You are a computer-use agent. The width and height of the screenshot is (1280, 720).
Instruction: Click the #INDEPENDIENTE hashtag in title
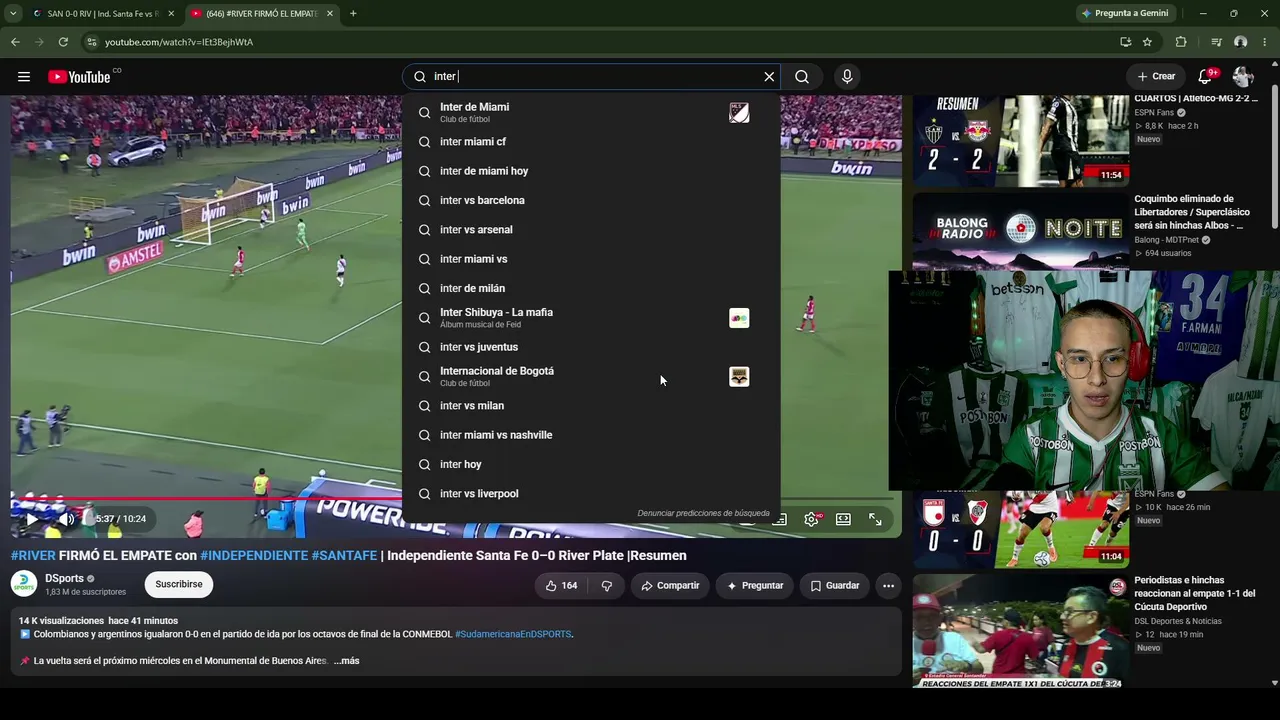(x=254, y=556)
